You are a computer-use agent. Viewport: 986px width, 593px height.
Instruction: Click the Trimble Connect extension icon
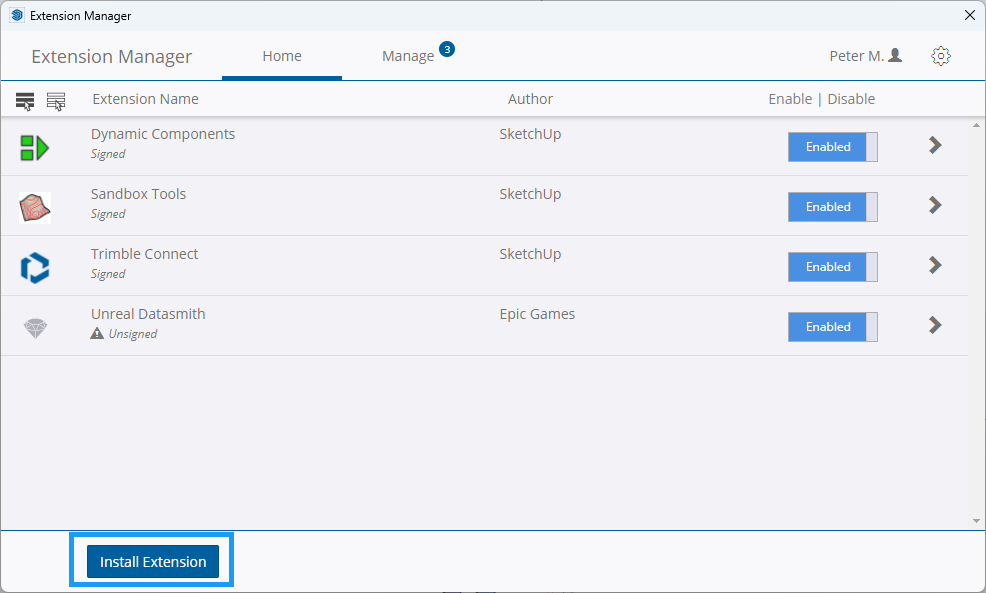(35, 263)
